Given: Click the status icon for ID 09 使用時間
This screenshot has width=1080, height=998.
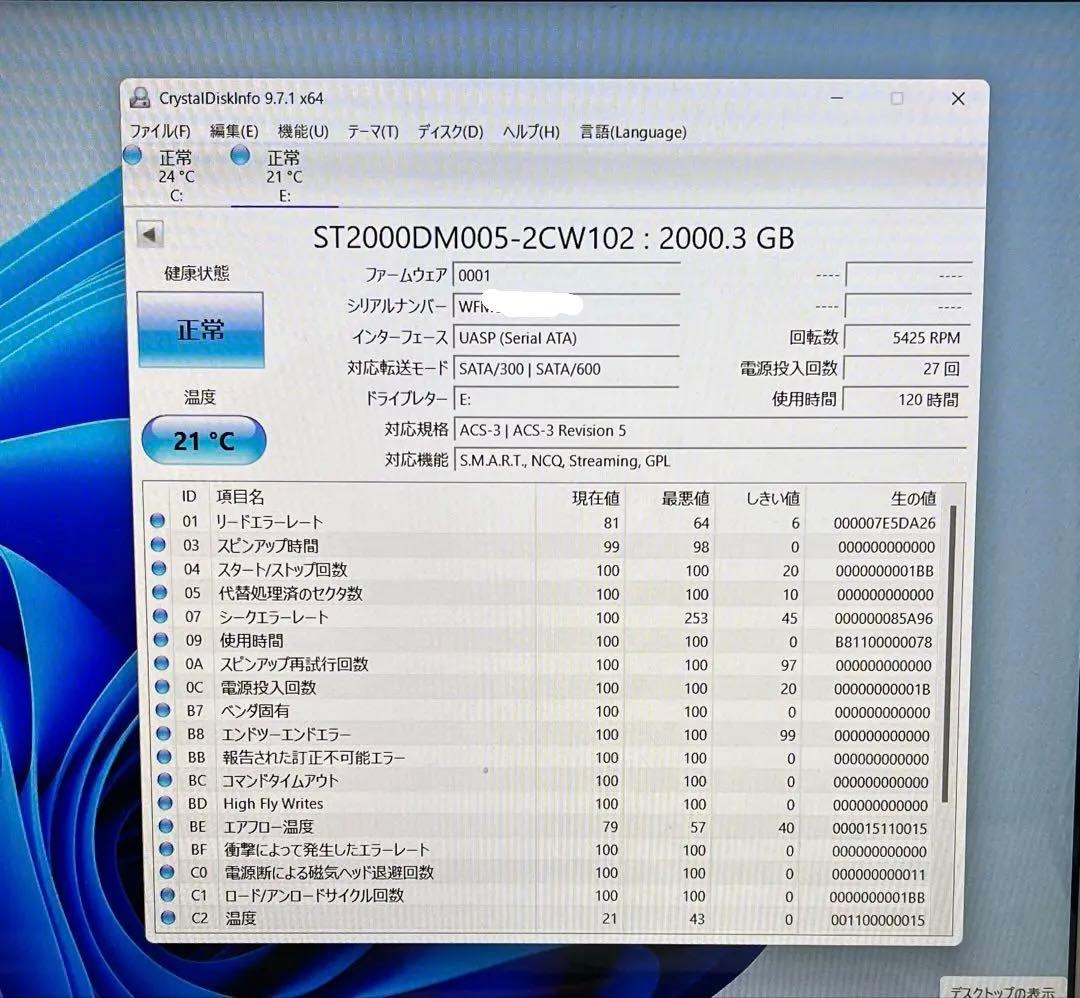Looking at the screenshot, I should [161, 639].
